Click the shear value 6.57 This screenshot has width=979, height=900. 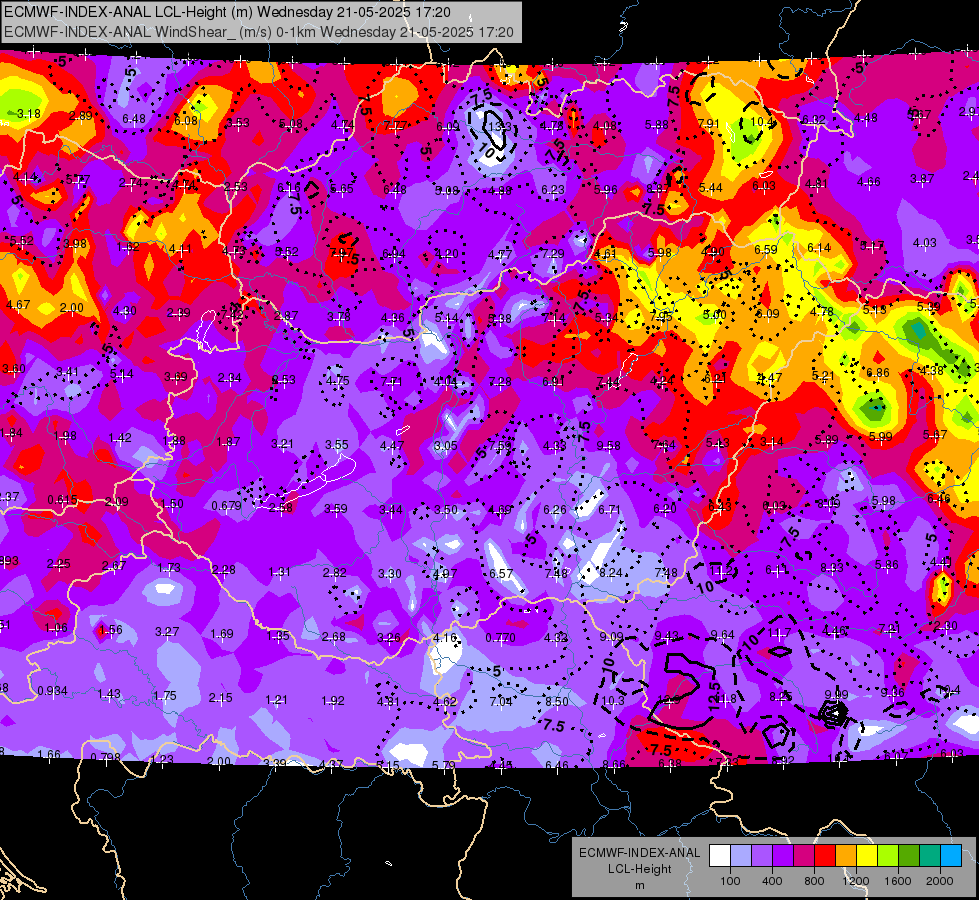coord(501,573)
